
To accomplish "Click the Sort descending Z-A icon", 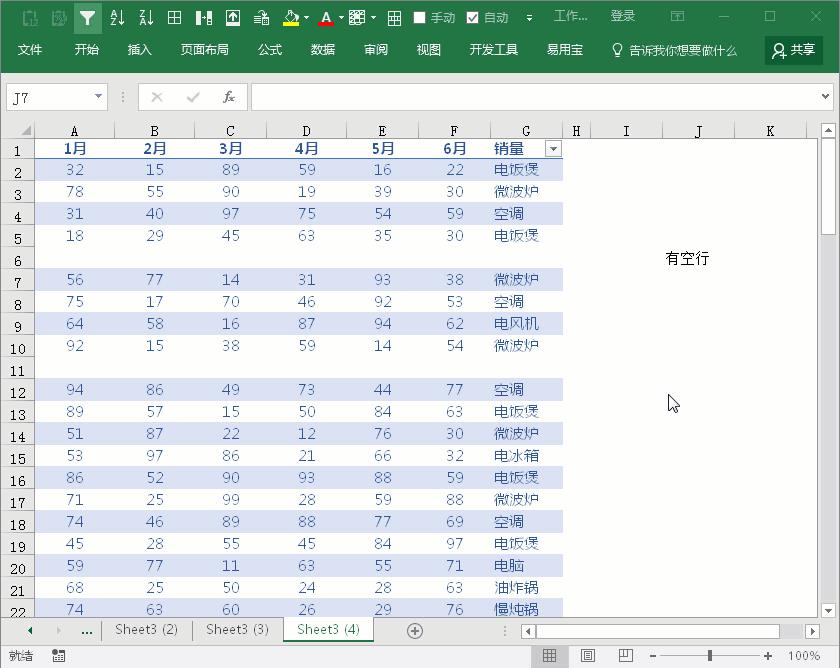I will pos(146,18).
